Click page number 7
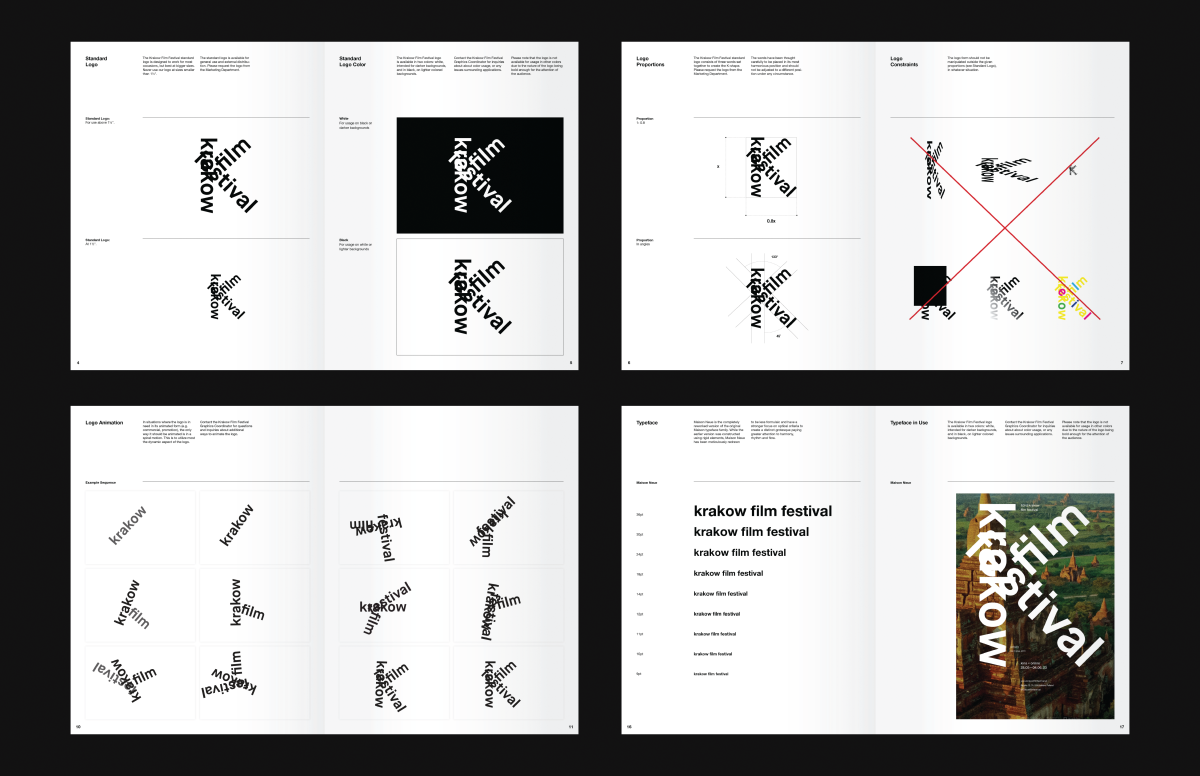The image size is (1200, 776). (x=1122, y=362)
